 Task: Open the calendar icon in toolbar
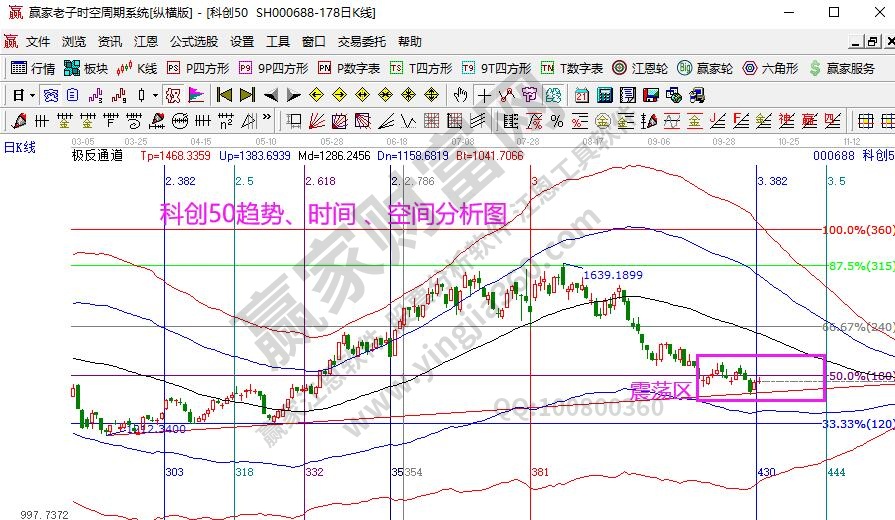581,95
